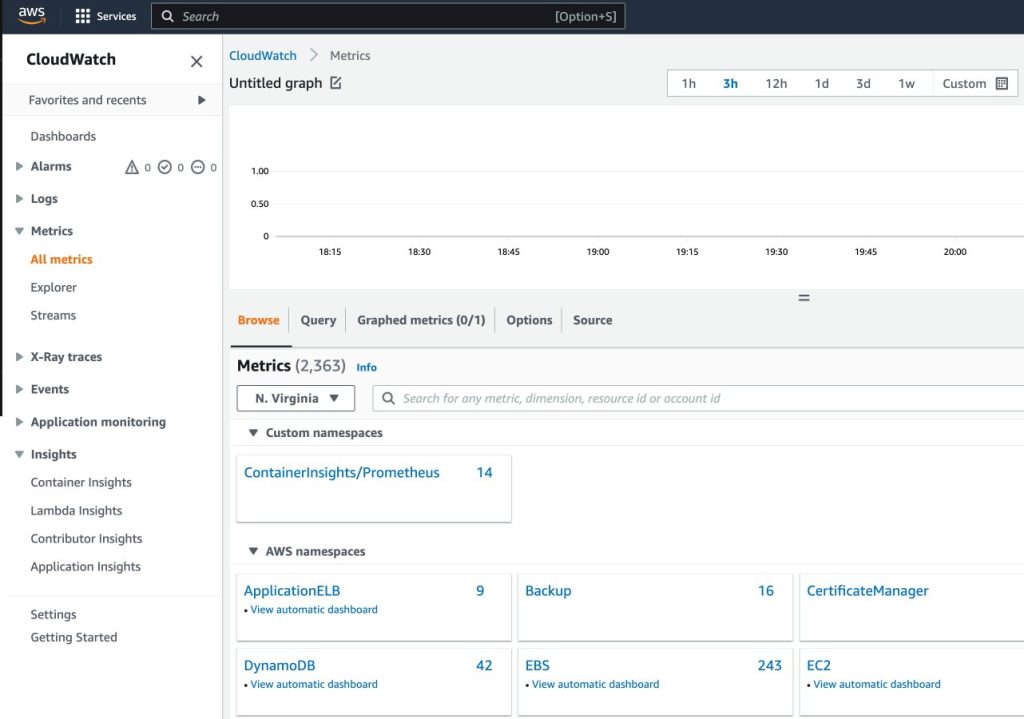
Task: Select the 1w time range
Action: pos(906,84)
